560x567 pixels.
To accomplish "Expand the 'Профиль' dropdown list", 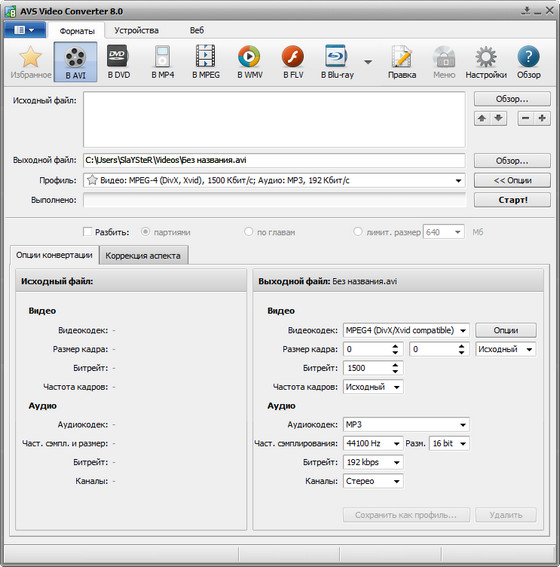I will coord(458,180).
